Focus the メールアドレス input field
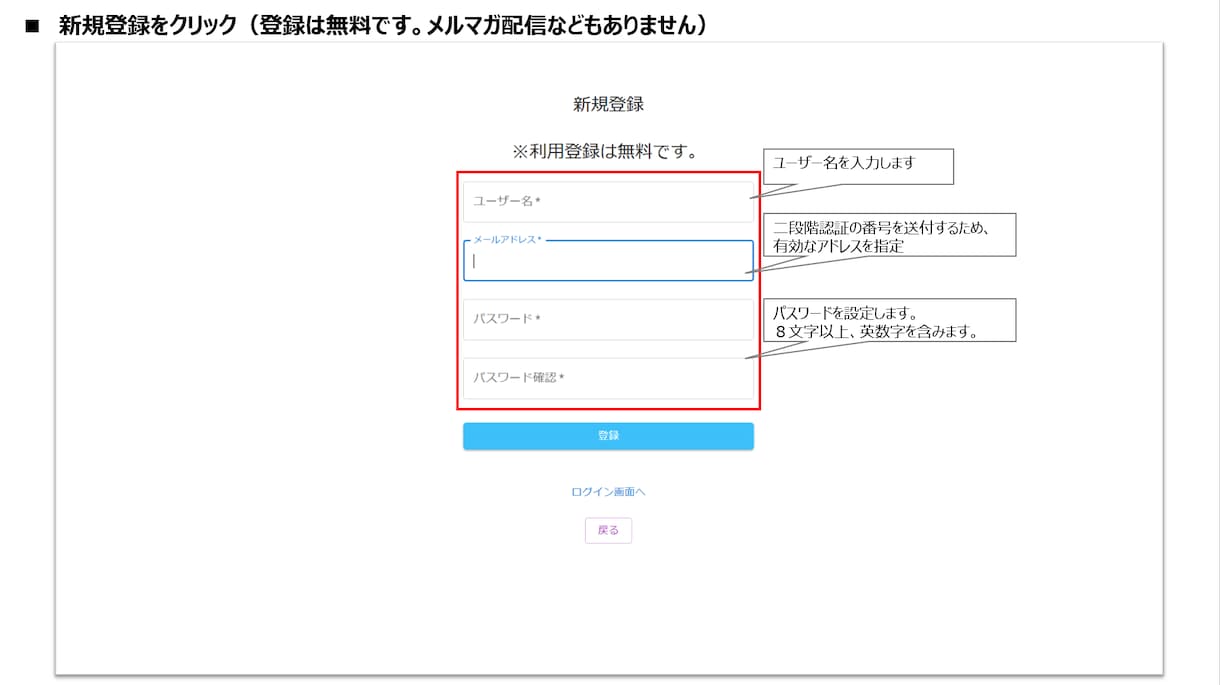Screen dimensions: 1220x685 point(608,260)
